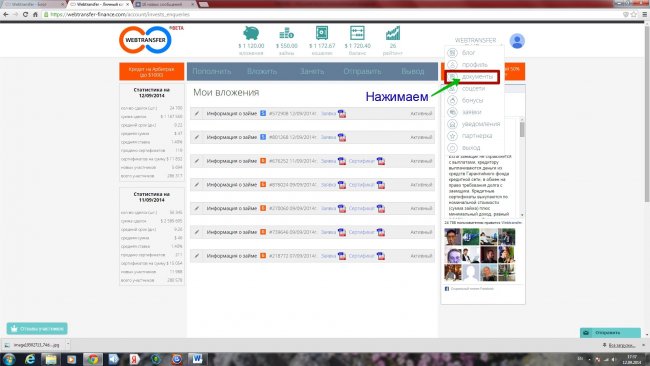
Task: Open the Сертификат link for loan #218772
Action: click(x=361, y=256)
